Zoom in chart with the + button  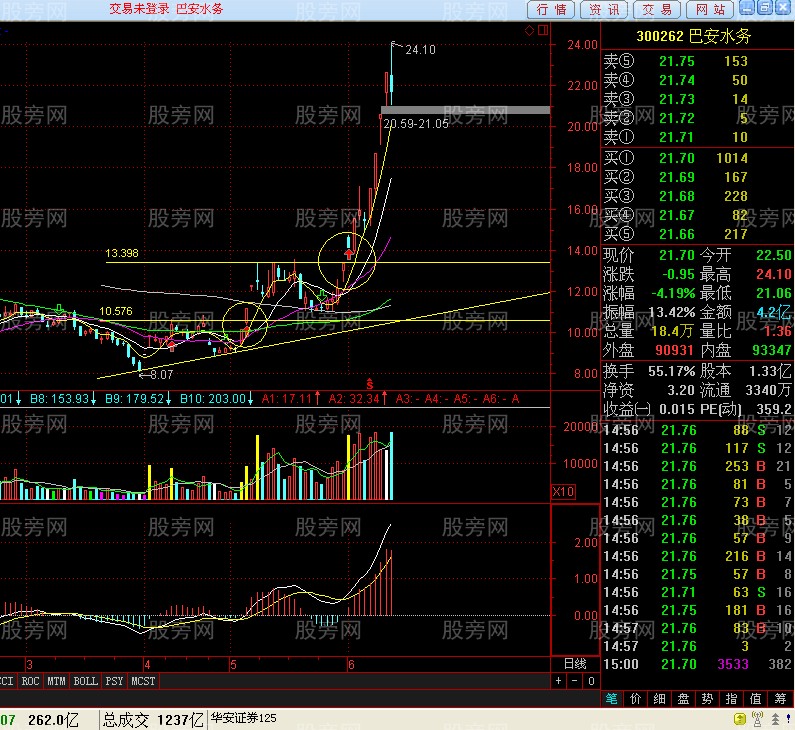pyautogui.click(x=558, y=681)
